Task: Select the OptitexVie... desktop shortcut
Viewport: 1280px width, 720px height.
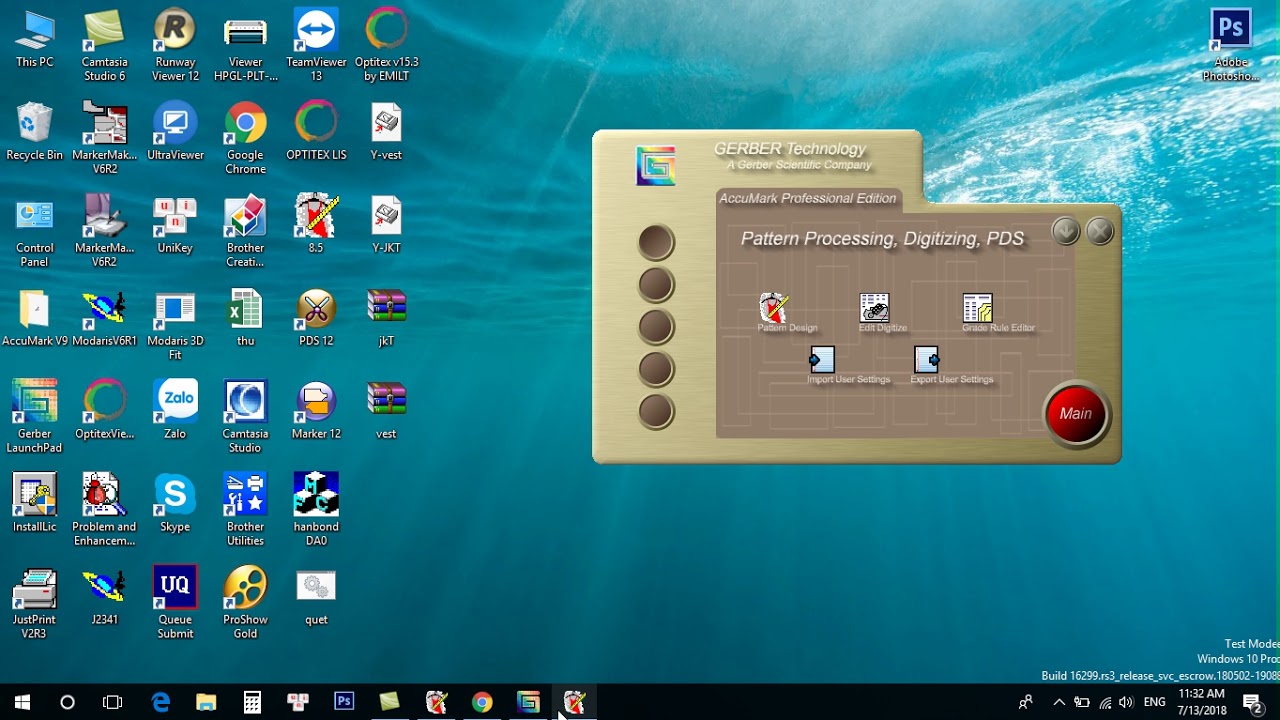Action: [x=105, y=410]
